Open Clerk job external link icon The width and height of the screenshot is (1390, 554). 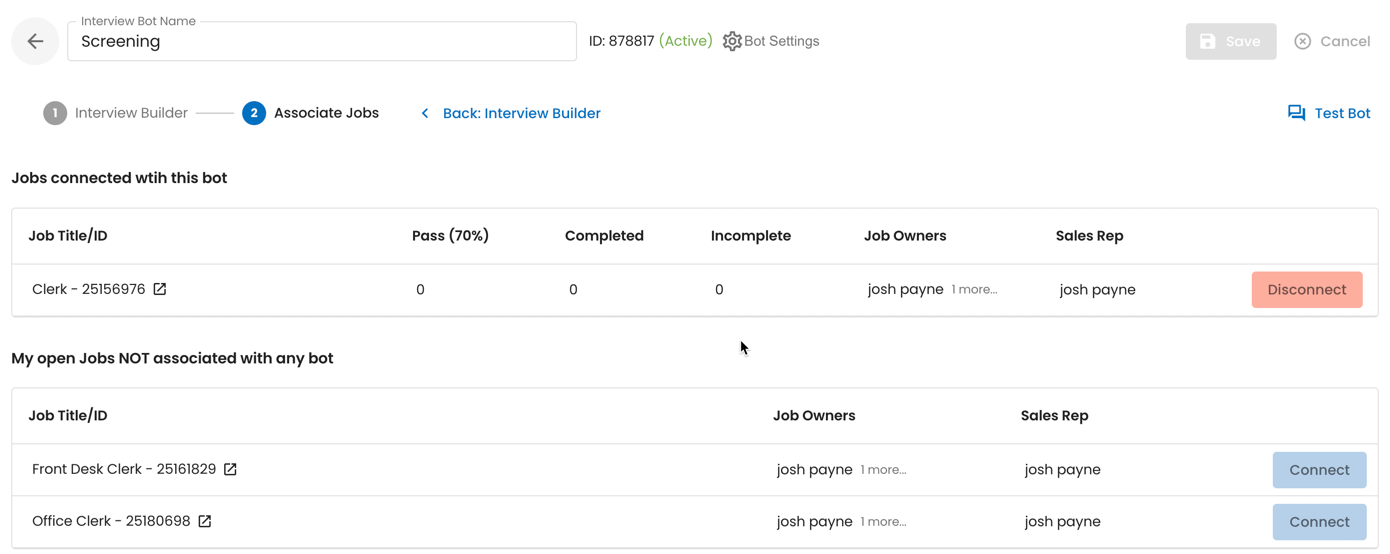coord(160,289)
